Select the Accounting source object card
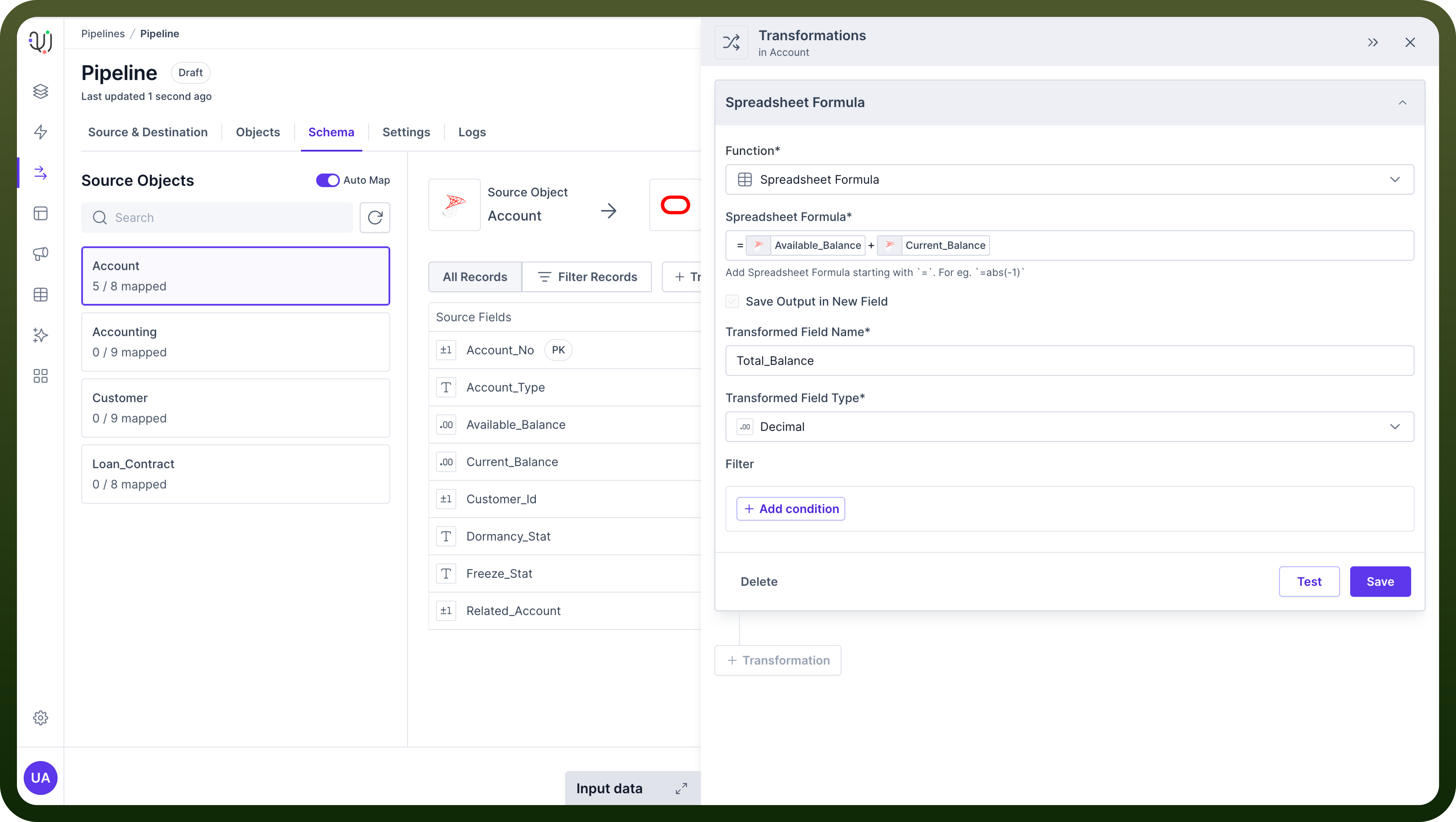This screenshot has height=822, width=1456. point(236,342)
